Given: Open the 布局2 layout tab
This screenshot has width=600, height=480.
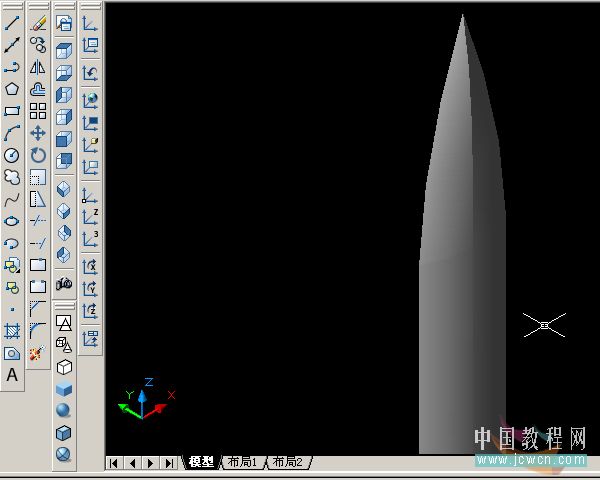Looking at the screenshot, I should point(286,462).
